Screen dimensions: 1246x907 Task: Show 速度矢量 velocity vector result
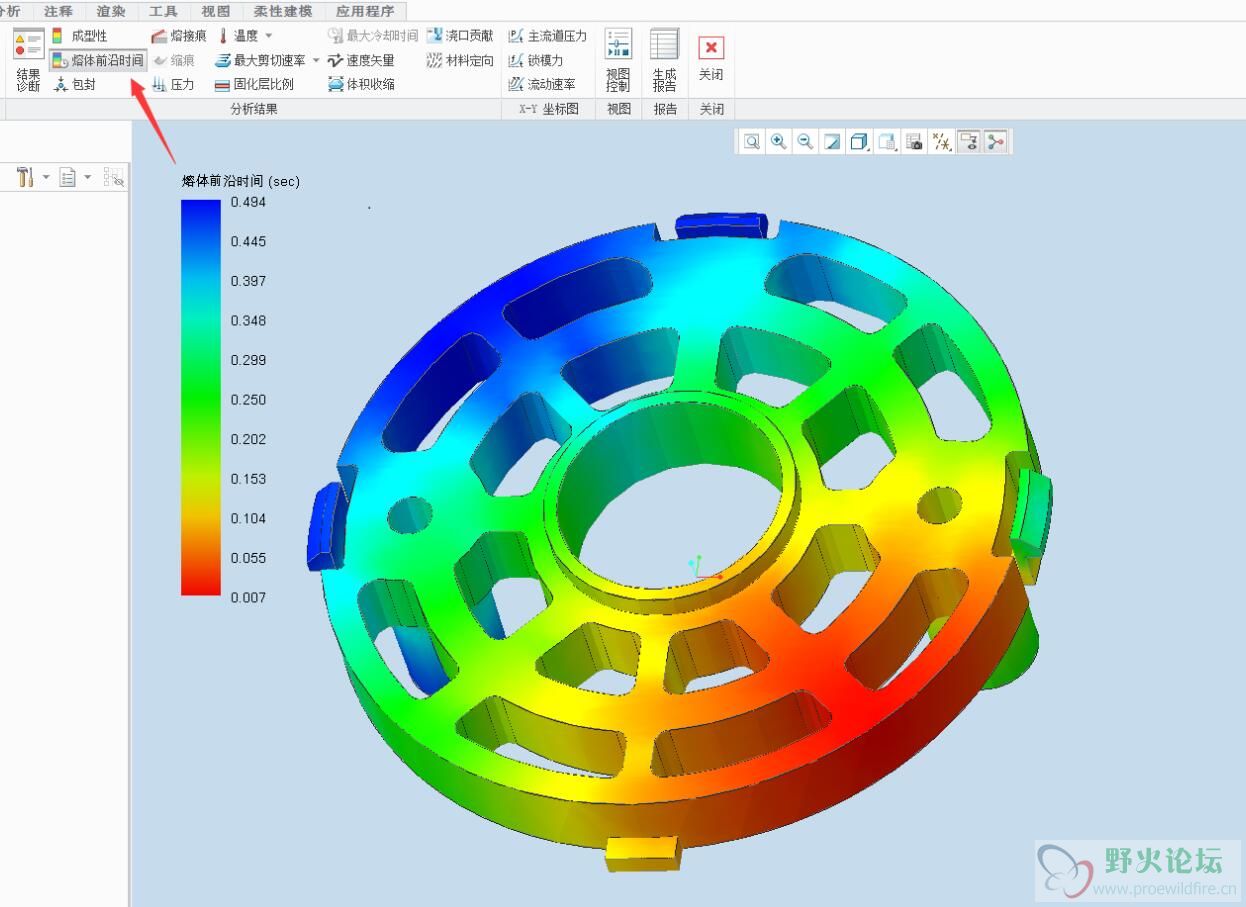[x=361, y=61]
